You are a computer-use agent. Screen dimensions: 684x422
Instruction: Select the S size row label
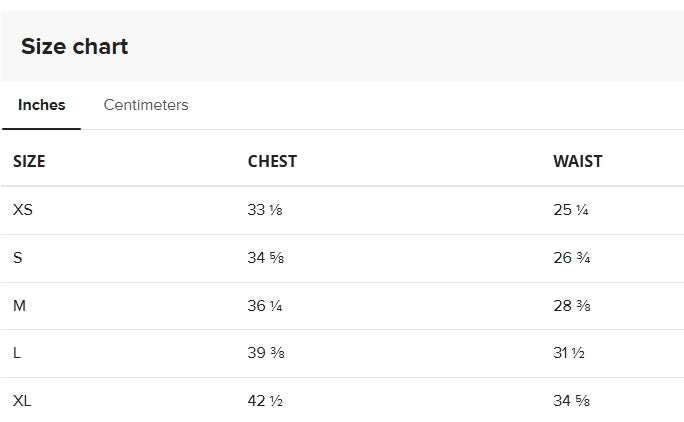click(17, 258)
